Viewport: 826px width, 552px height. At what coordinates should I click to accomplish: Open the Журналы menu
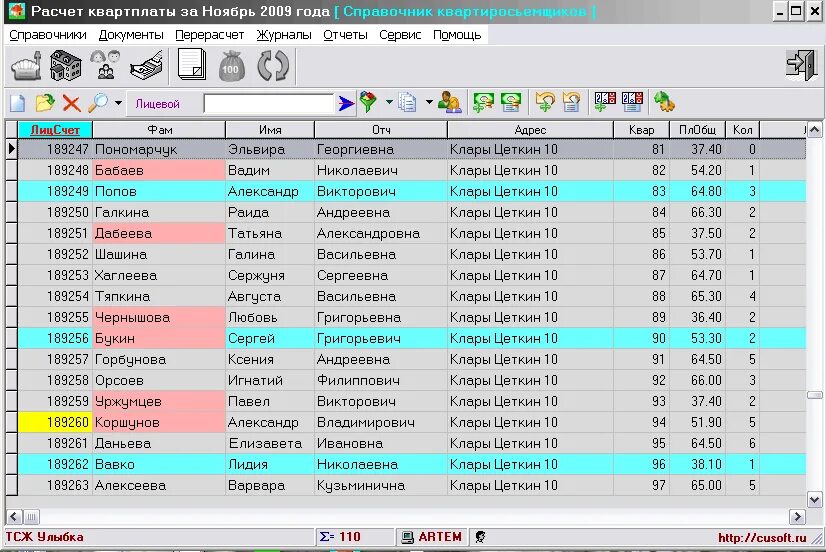283,35
